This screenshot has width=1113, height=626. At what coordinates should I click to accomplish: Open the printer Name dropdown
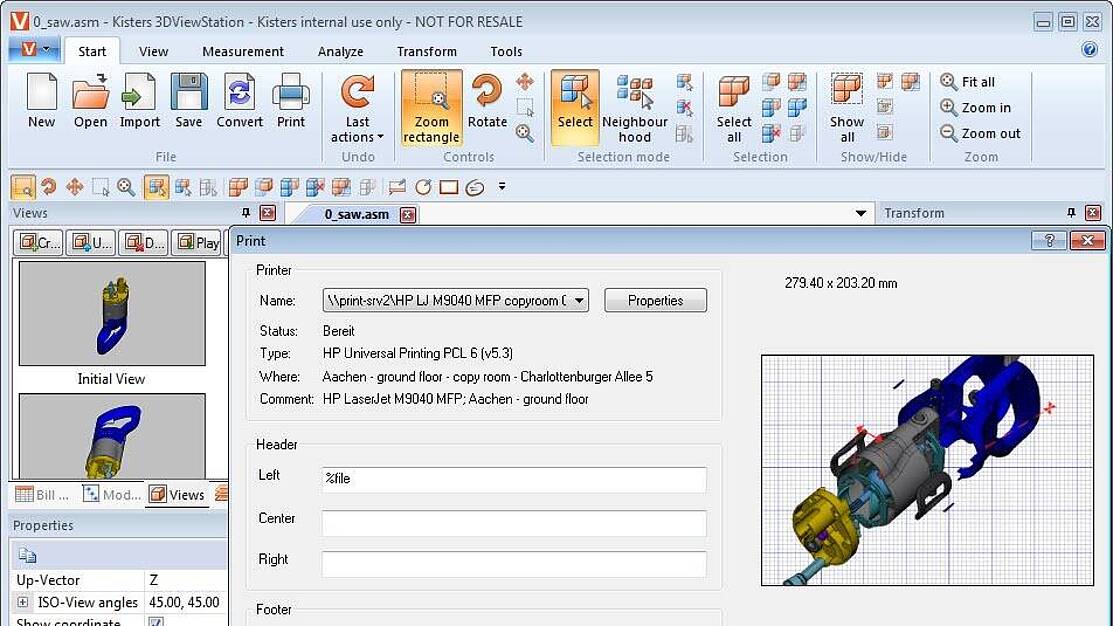pos(581,300)
